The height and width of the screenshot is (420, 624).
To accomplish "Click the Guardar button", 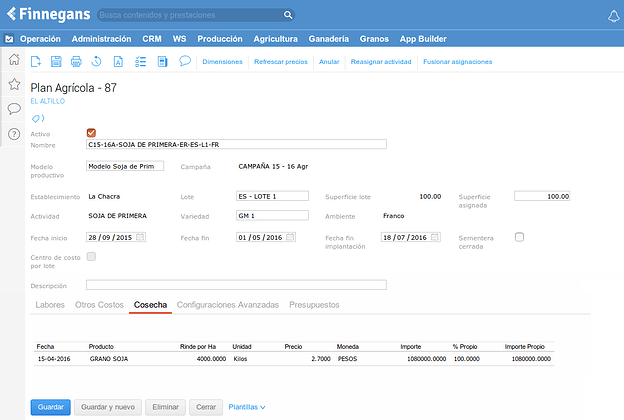I will coord(50,407).
